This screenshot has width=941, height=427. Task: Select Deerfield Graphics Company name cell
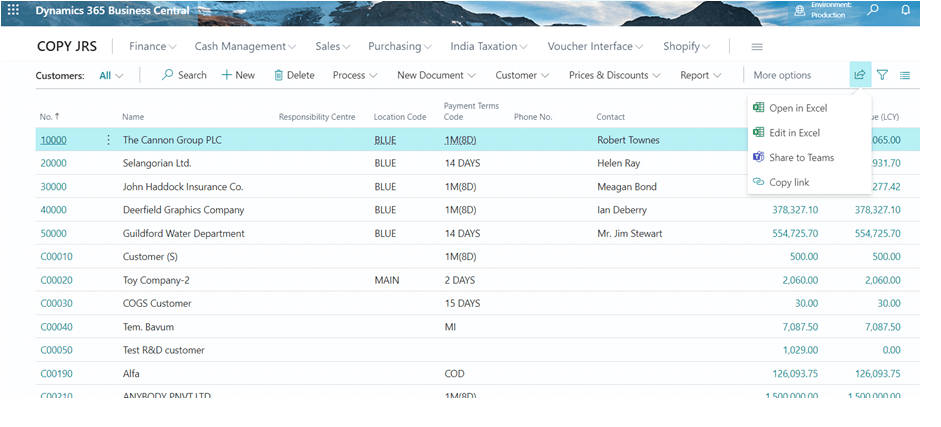tap(184, 210)
